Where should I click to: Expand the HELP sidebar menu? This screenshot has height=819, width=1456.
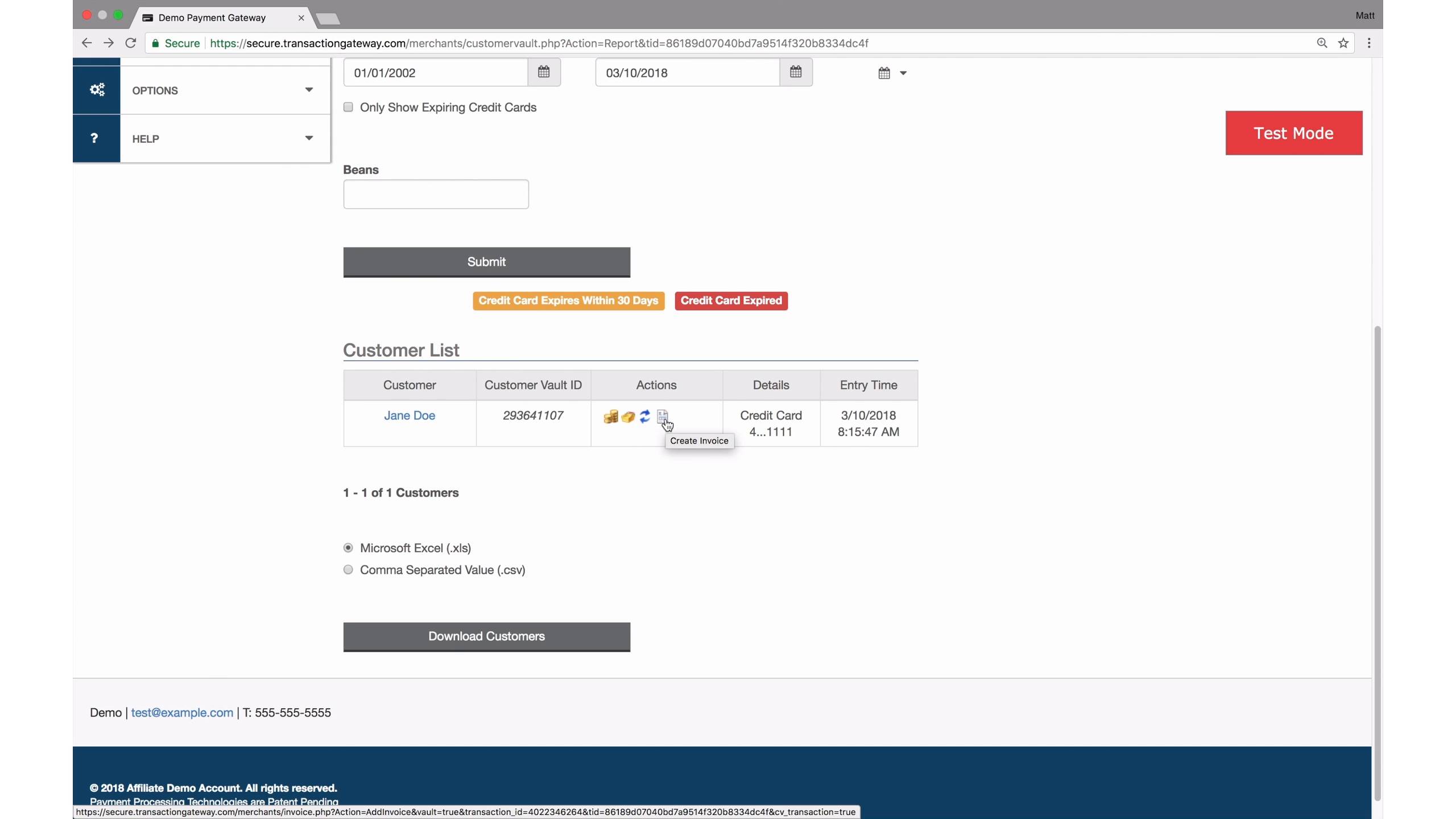point(225,138)
